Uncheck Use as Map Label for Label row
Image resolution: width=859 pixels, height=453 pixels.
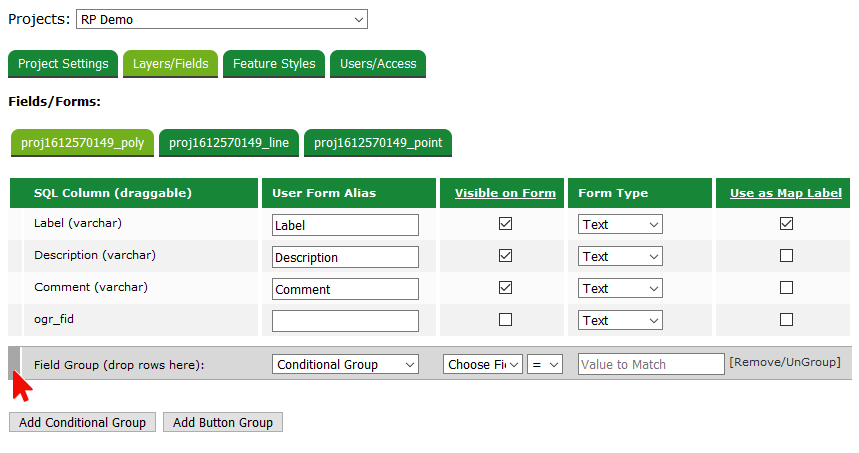[786, 224]
